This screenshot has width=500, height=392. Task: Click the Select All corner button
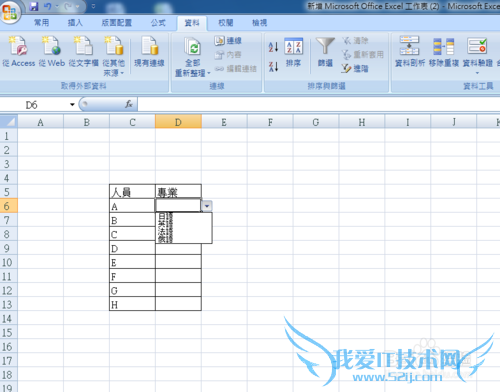coord(9,122)
